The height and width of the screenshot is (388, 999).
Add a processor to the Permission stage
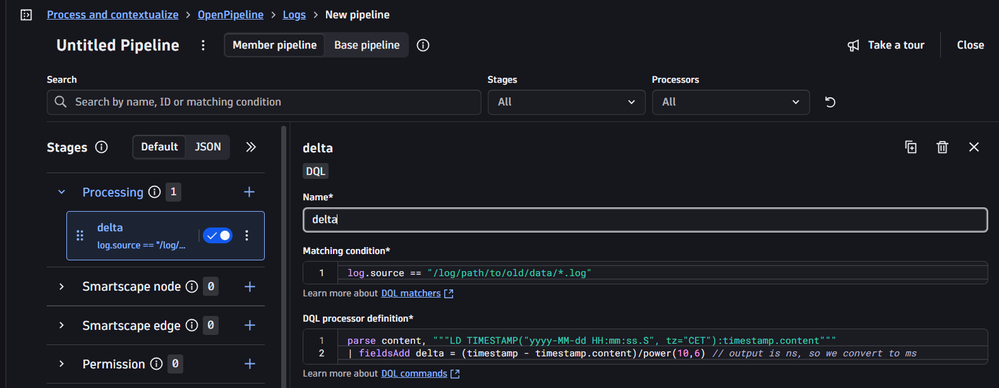pyautogui.click(x=250, y=364)
